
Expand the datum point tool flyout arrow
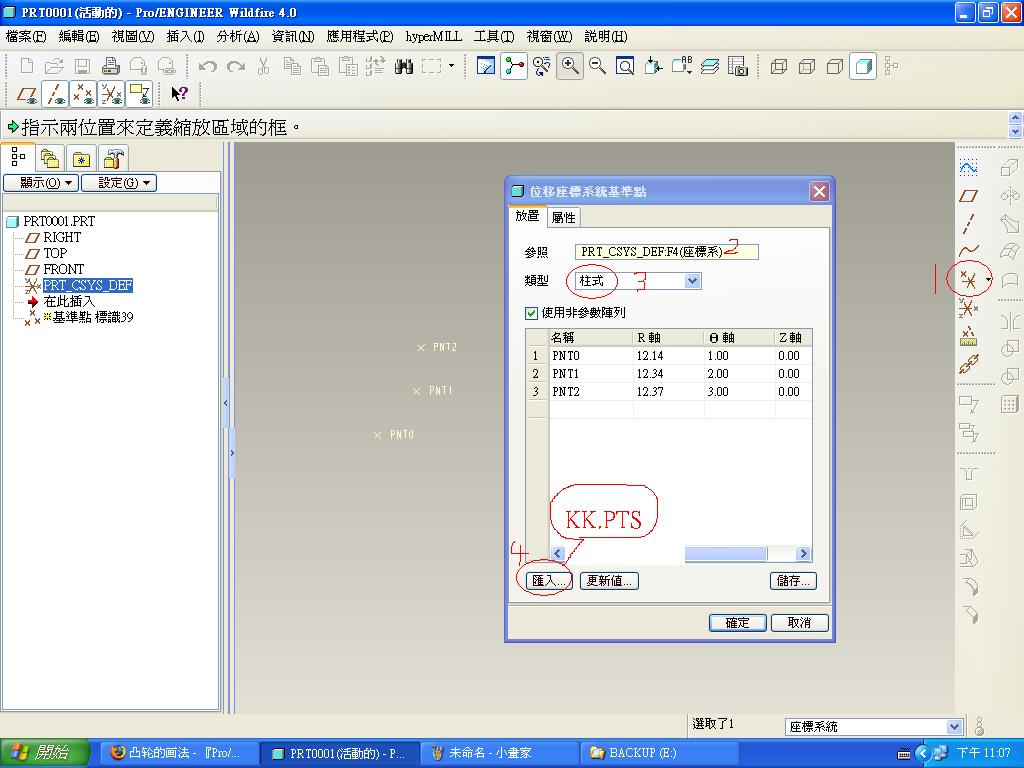989,280
